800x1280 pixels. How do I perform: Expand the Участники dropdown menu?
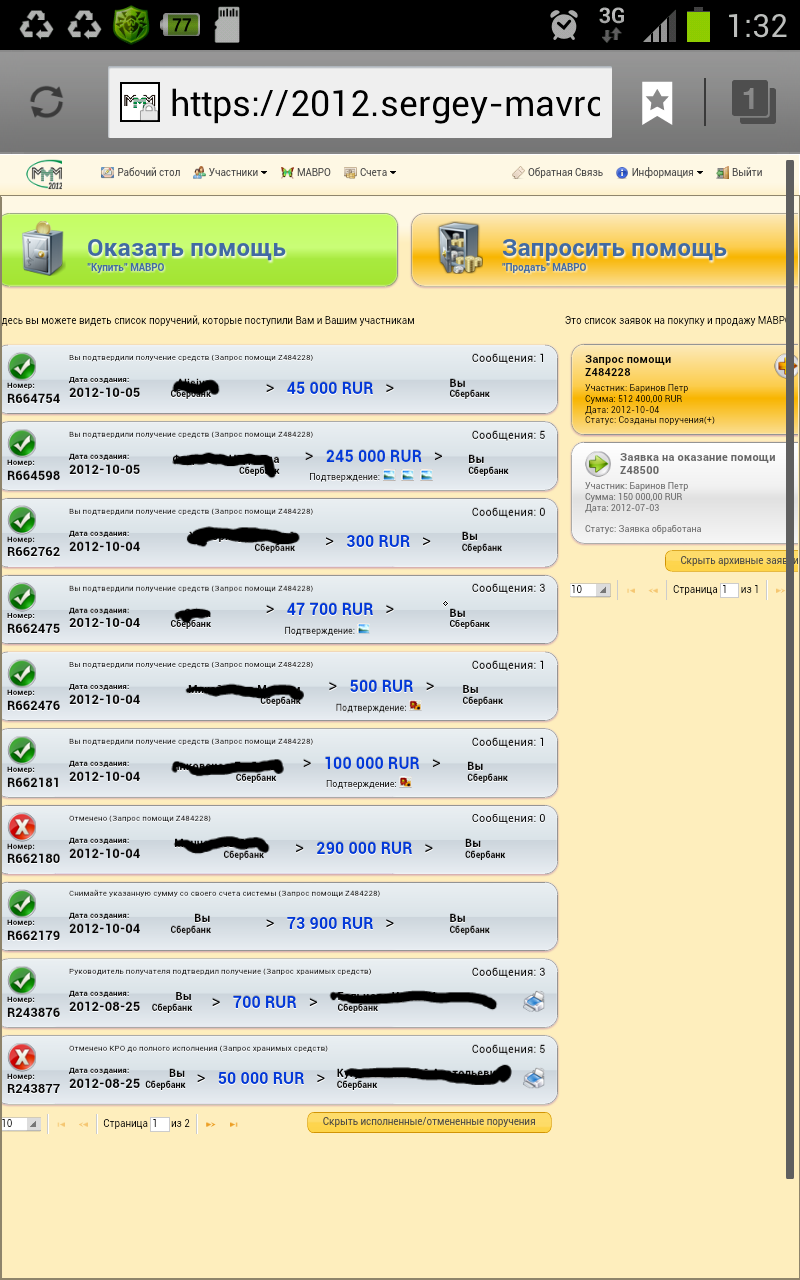coord(230,172)
